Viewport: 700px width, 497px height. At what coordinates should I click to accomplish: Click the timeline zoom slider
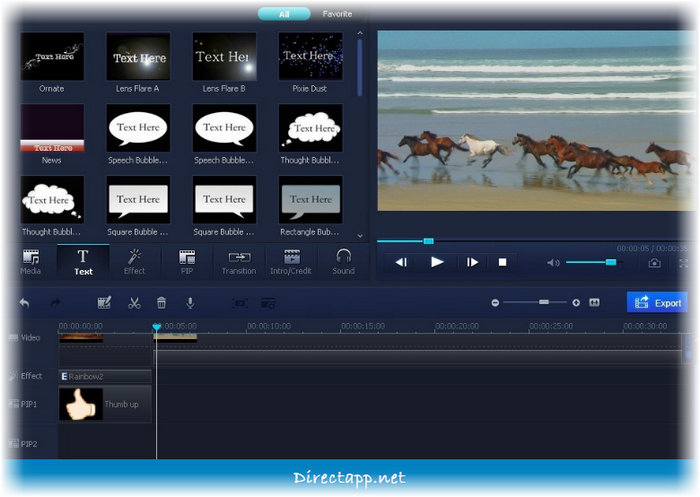[544, 302]
